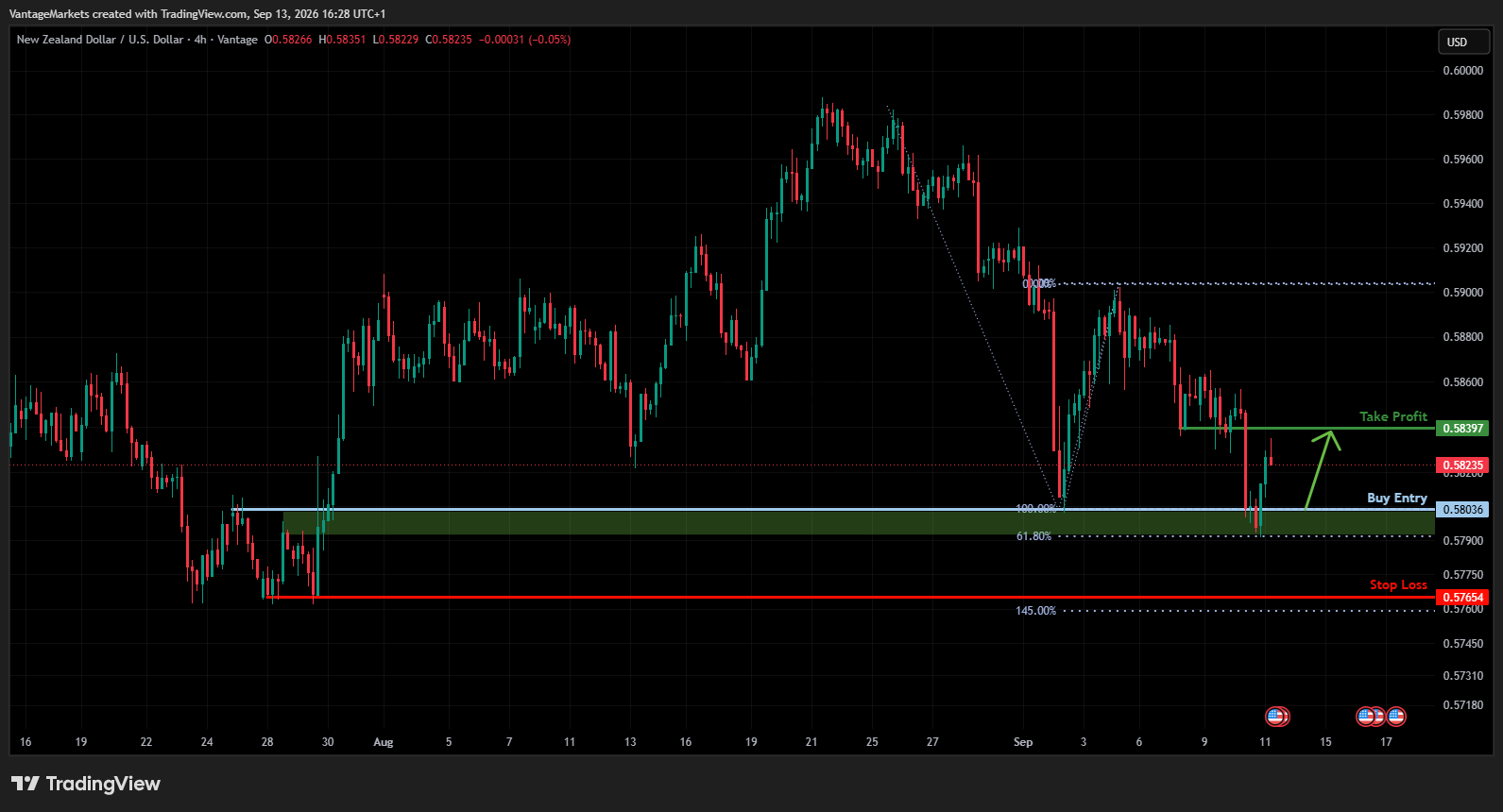Open the US economic event icon after 17
The height and width of the screenshot is (812, 1503).
[1396, 717]
